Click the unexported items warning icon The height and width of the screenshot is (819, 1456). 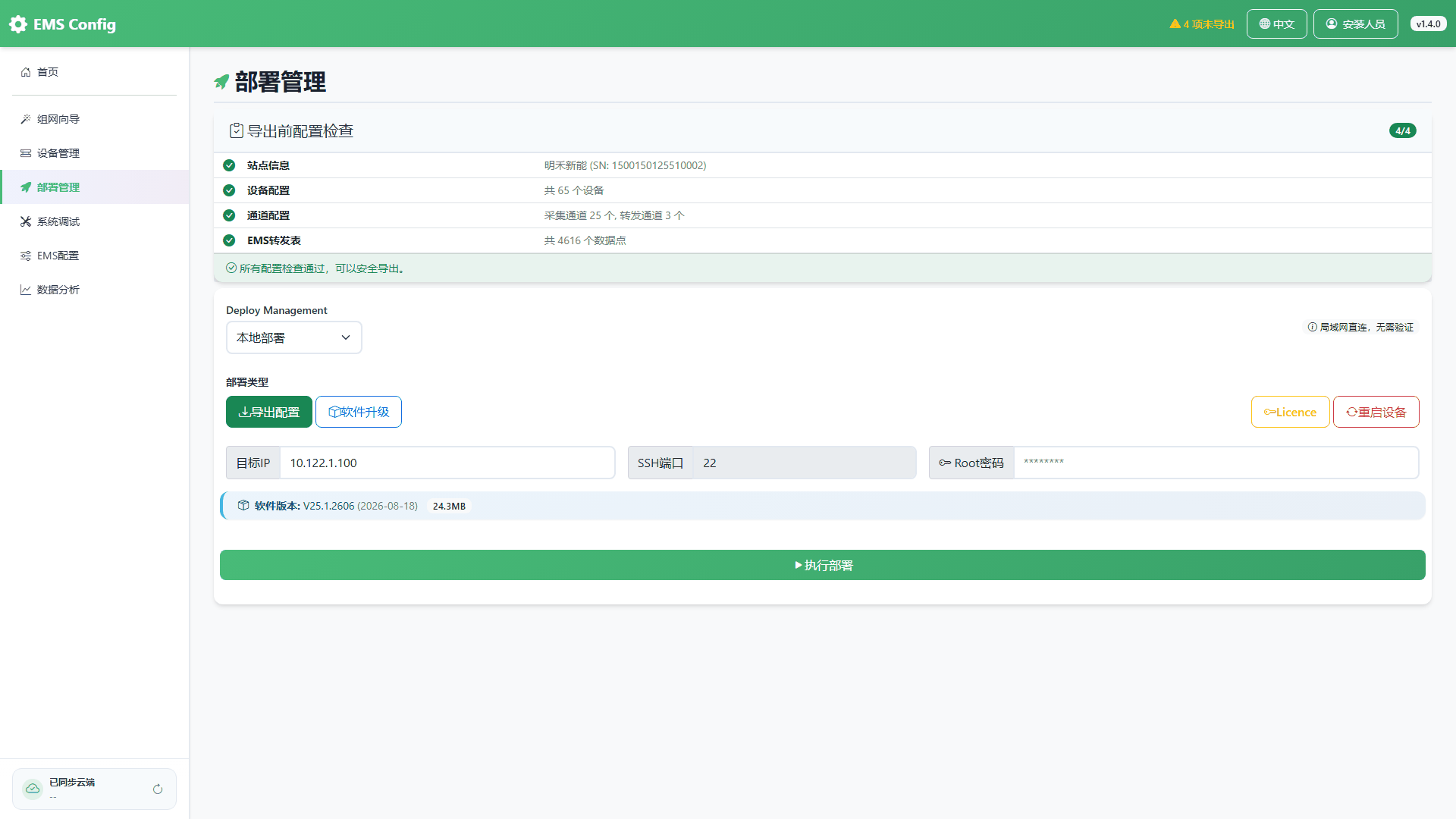pyautogui.click(x=1175, y=24)
